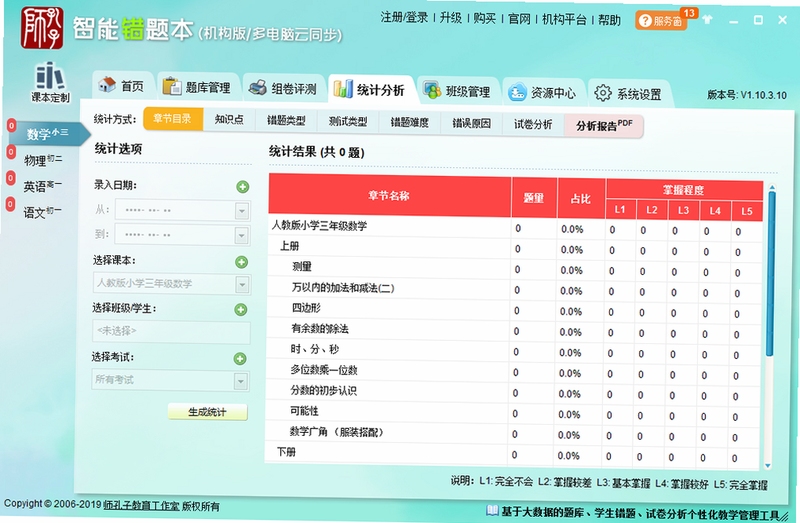The image size is (800, 523).
Task: Open 帮助 help link
Action: pyautogui.click(x=609, y=20)
